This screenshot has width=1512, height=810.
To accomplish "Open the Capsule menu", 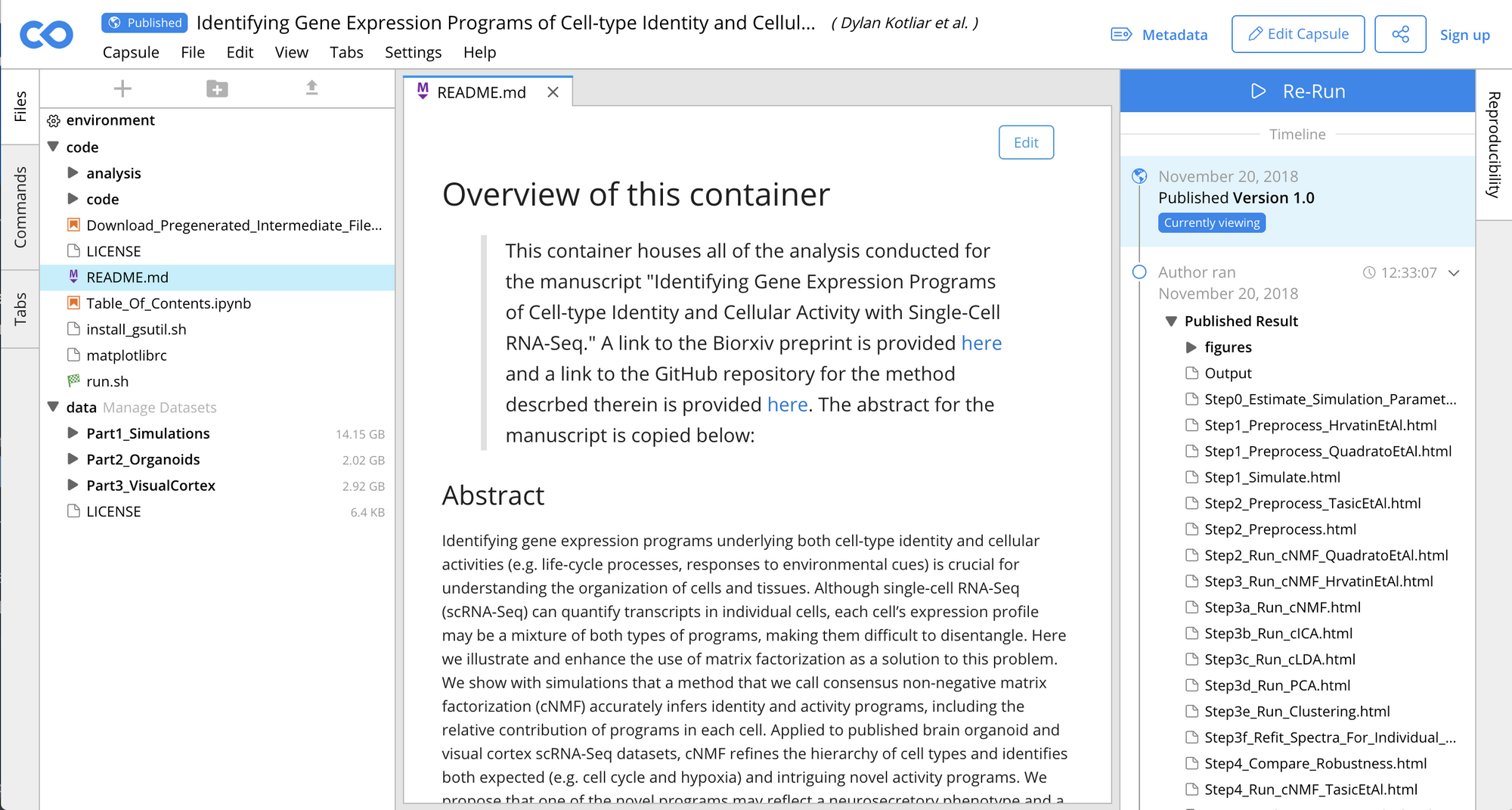I will pos(131,52).
